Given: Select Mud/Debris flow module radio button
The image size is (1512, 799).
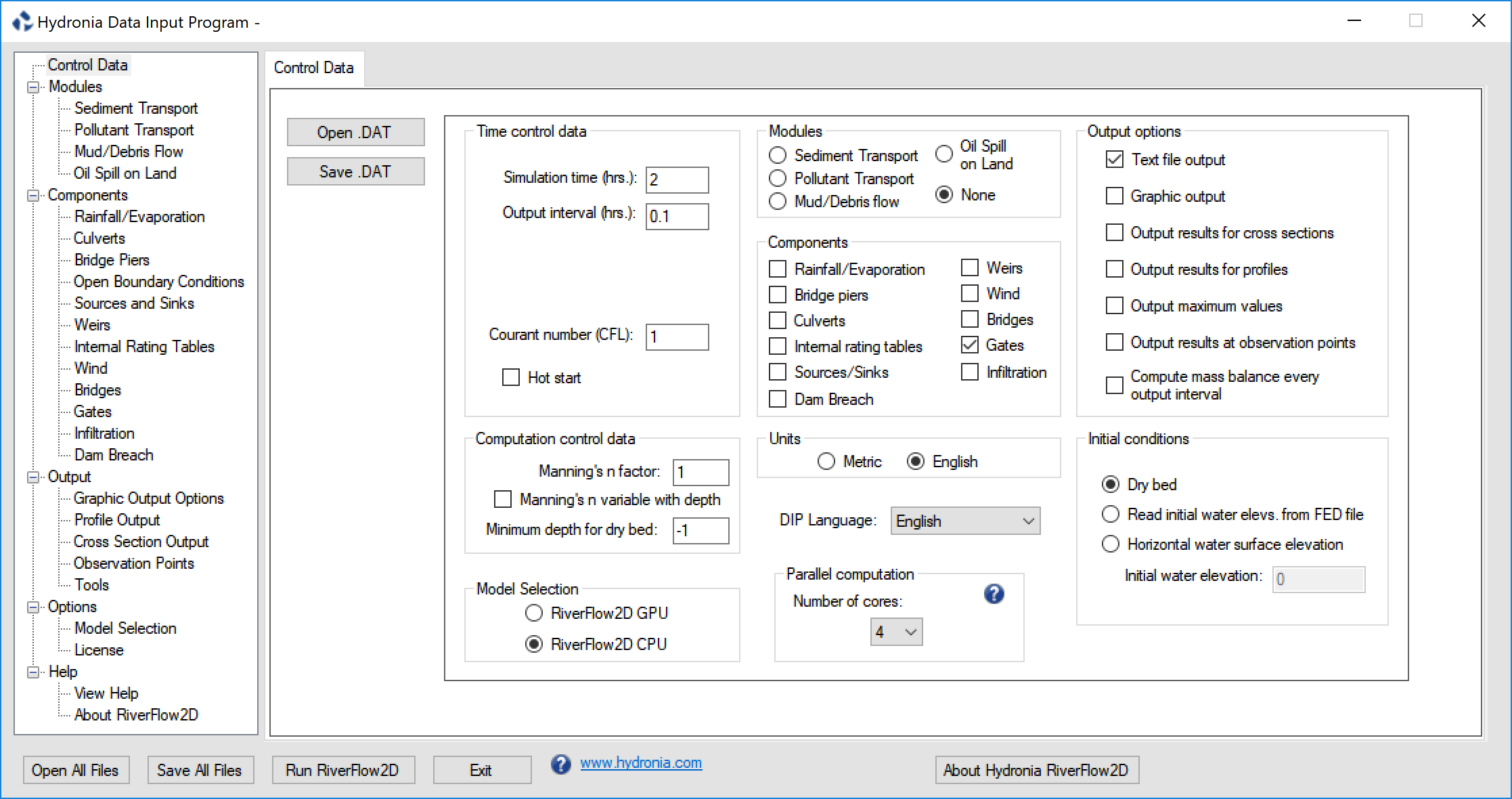Looking at the screenshot, I should 778,201.
